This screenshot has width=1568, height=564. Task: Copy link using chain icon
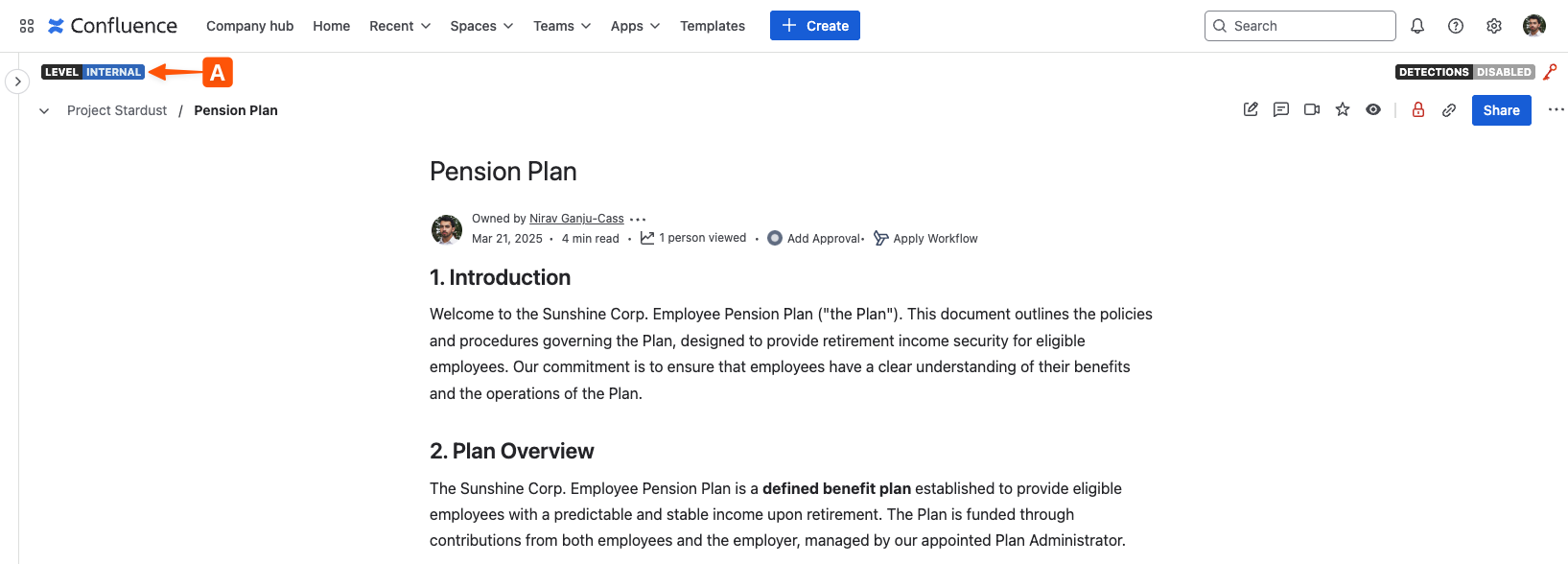point(1449,110)
